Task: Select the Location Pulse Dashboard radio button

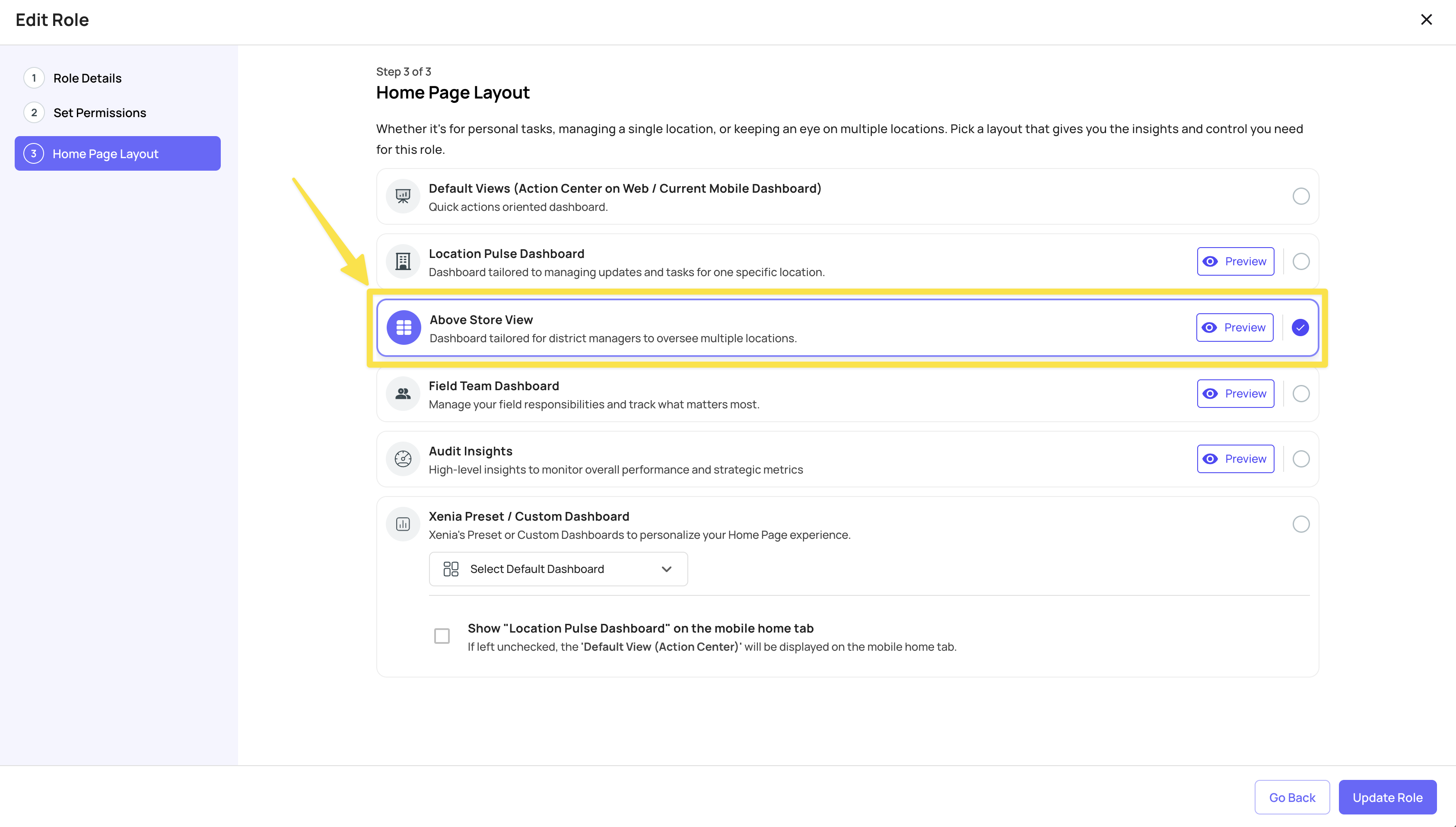Action: pyautogui.click(x=1300, y=262)
